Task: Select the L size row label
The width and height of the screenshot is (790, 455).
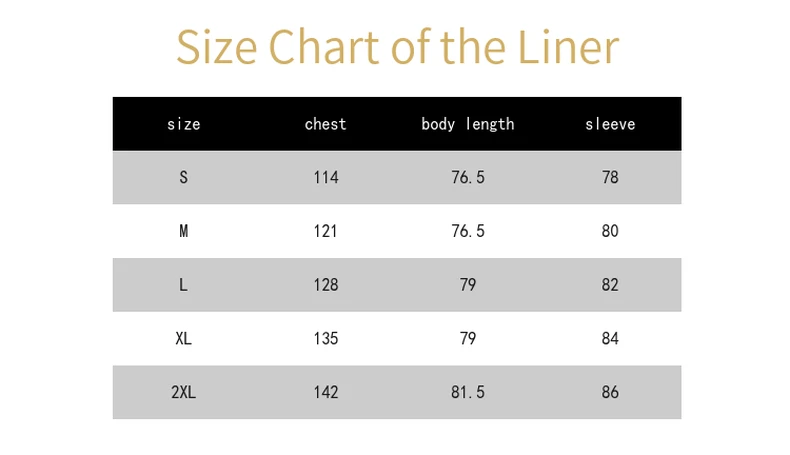Action: 183,285
